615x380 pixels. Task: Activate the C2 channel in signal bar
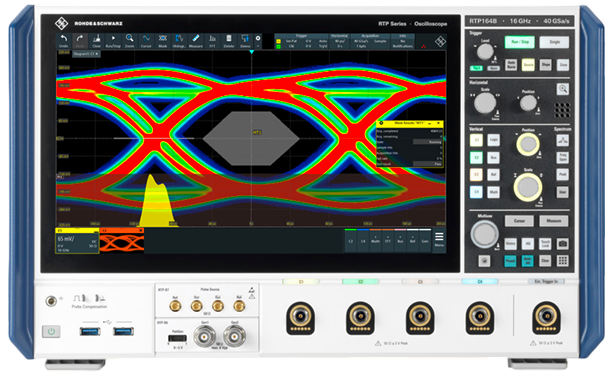351,240
